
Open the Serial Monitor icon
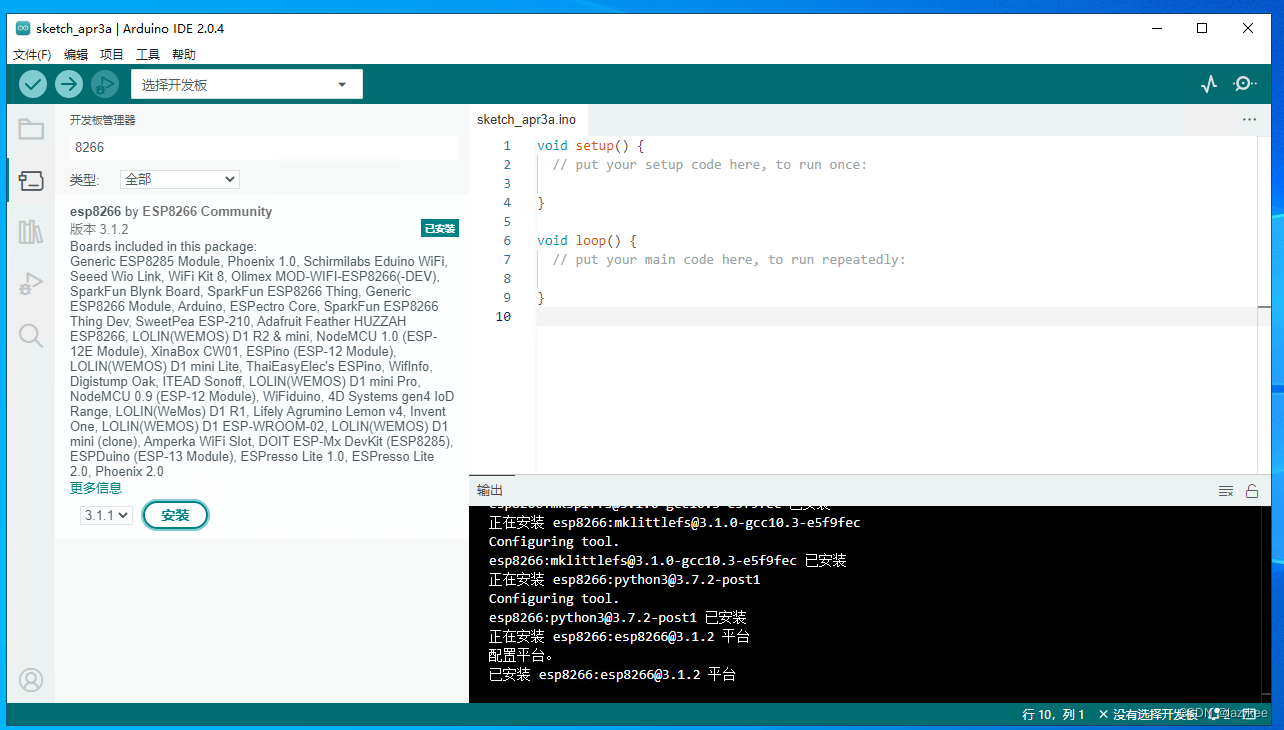click(x=1245, y=84)
